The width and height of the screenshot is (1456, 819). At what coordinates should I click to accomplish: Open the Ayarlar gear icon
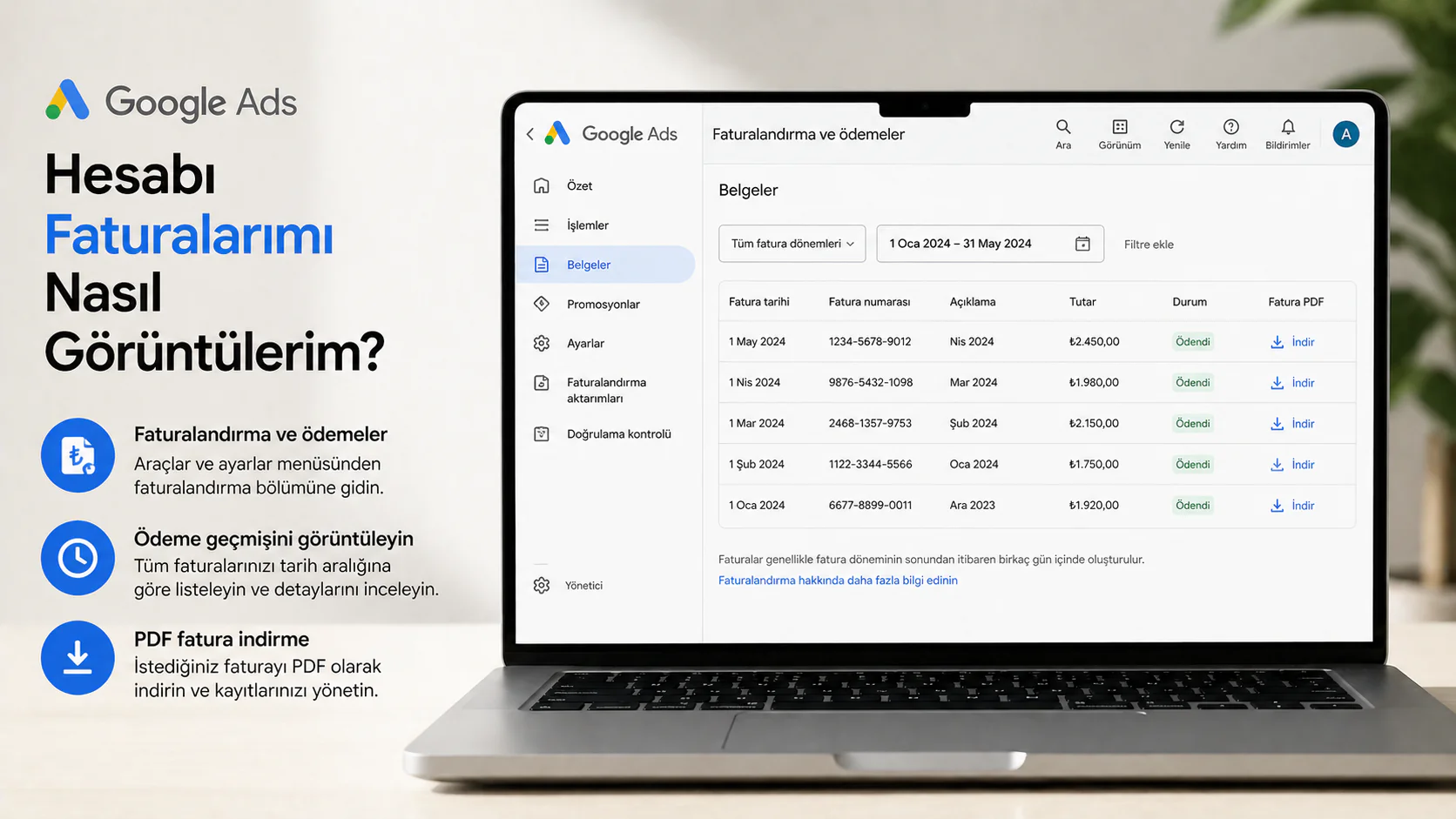(x=542, y=343)
